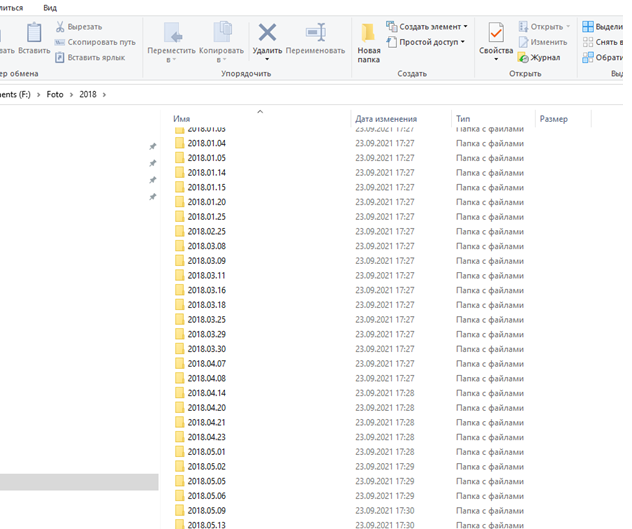Click Папка с файлами type for 2018.05.01
The height and width of the screenshot is (529, 632).
click(490, 452)
